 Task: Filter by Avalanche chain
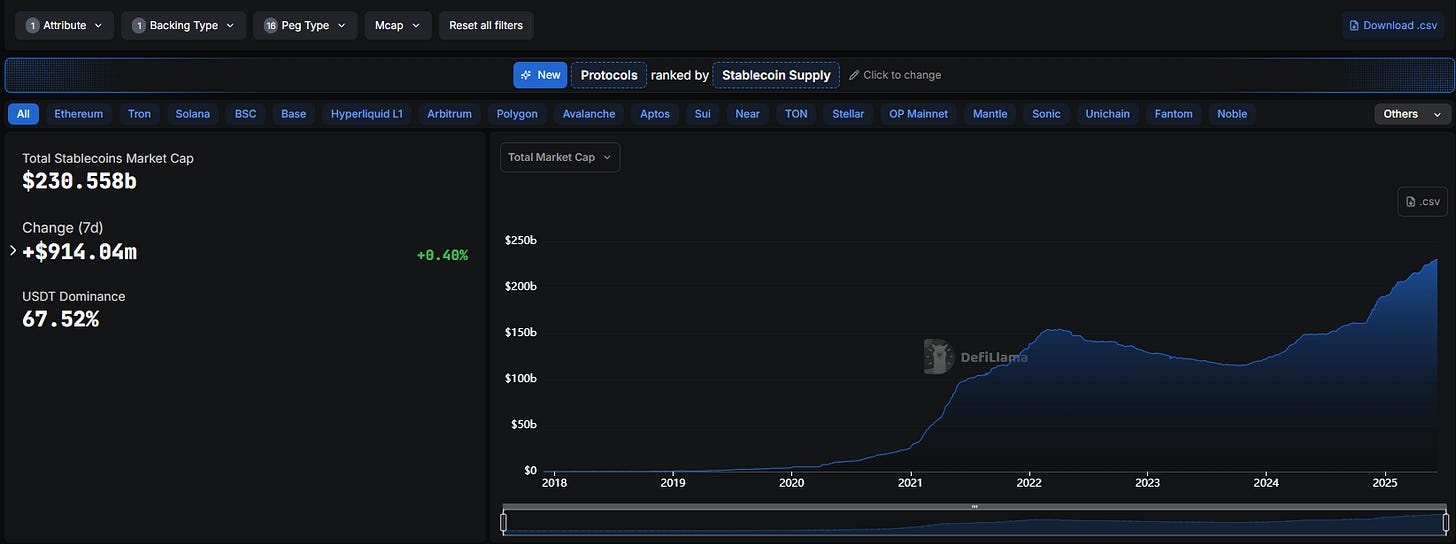tap(589, 114)
